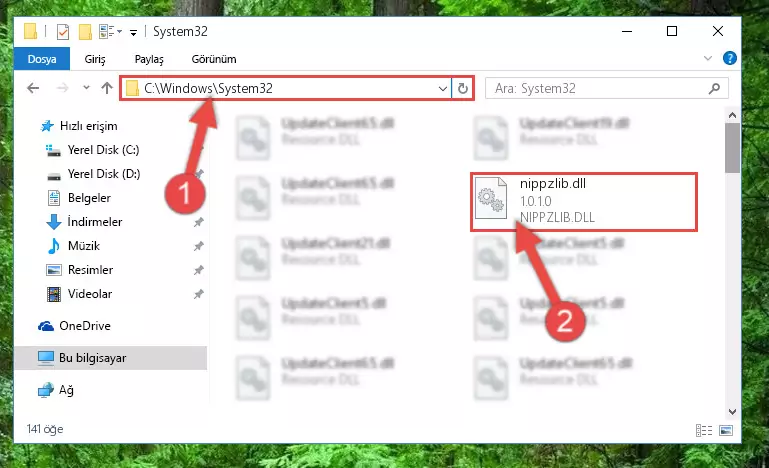Screen dimensions: 769x468
Task: Switch to details view layout
Action: 704,430
